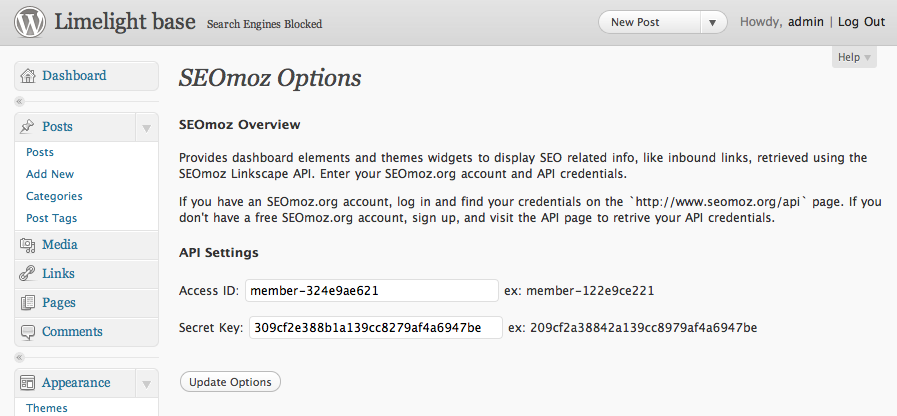Click the Update Options button
The width and height of the screenshot is (897, 416).
230,382
